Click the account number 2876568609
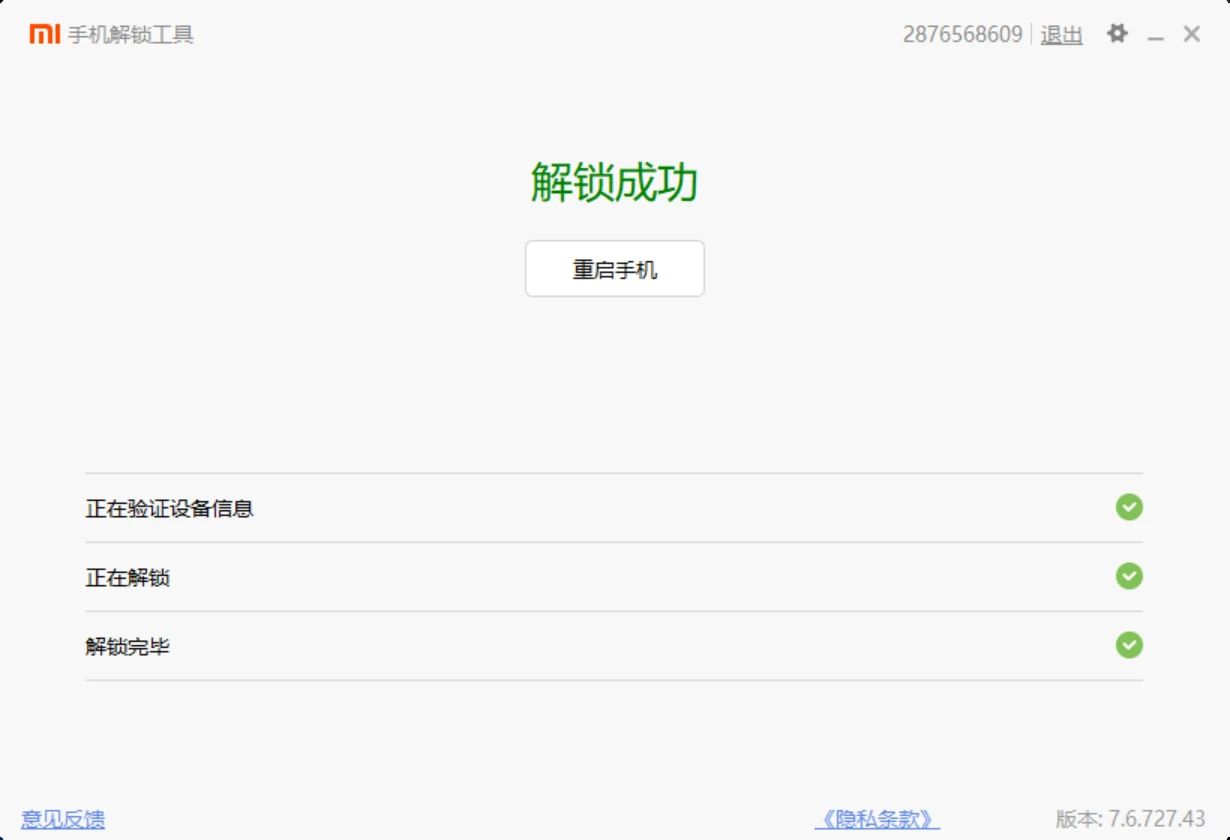Image resolution: width=1230 pixels, height=840 pixels. [x=962, y=33]
